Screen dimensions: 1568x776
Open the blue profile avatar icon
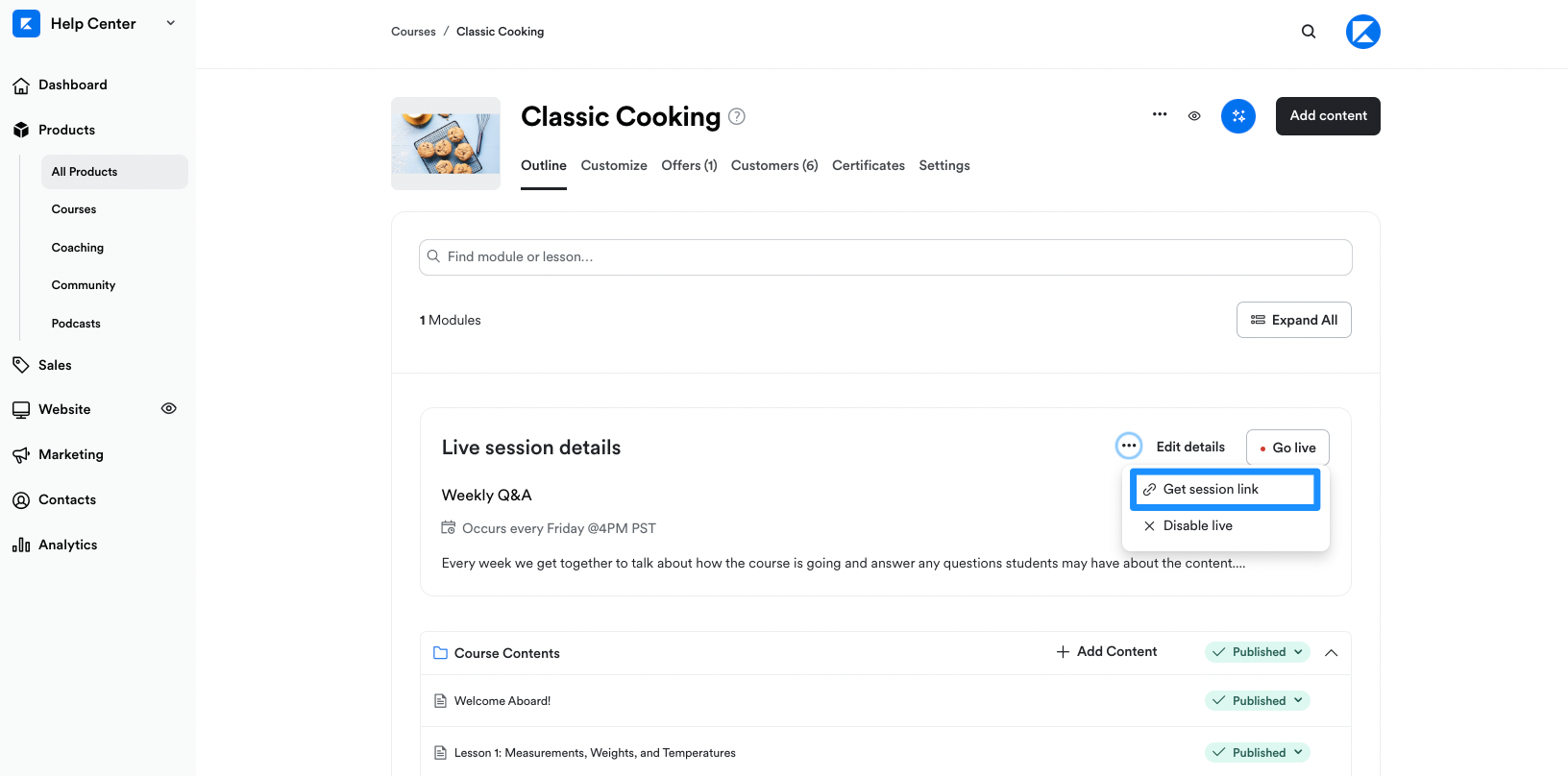tap(1362, 32)
